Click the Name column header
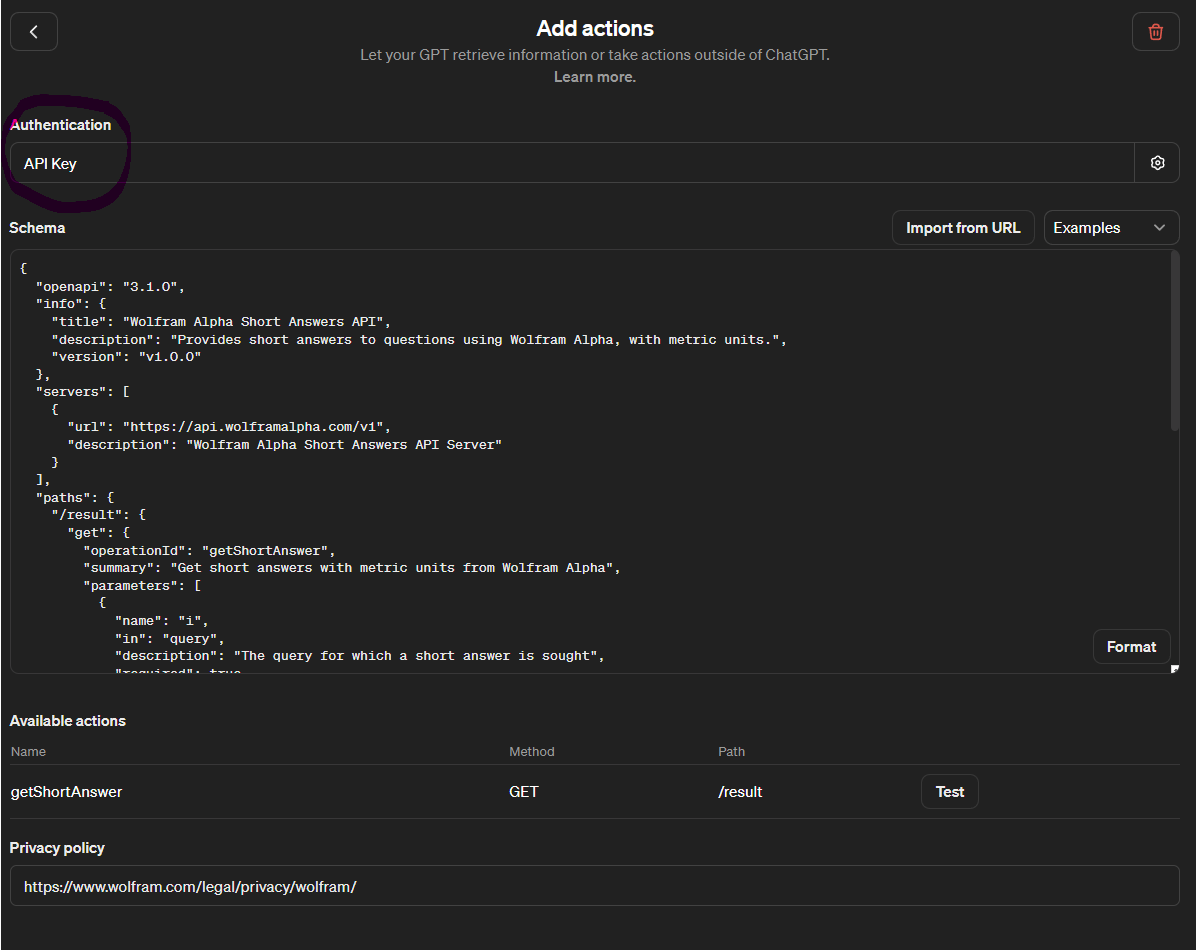 (28, 752)
